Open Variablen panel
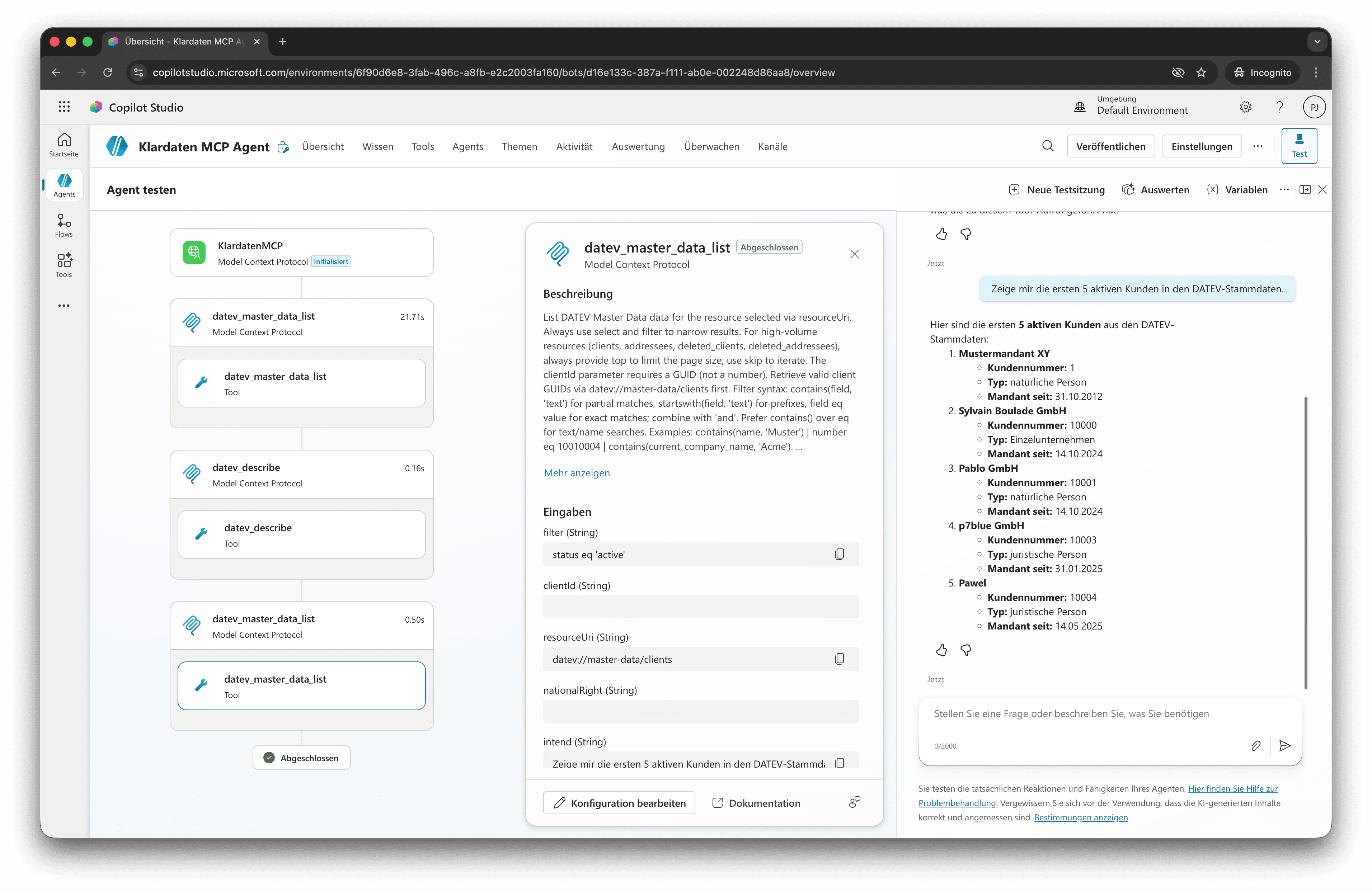The width and height of the screenshot is (1372, 891). 1237,190
